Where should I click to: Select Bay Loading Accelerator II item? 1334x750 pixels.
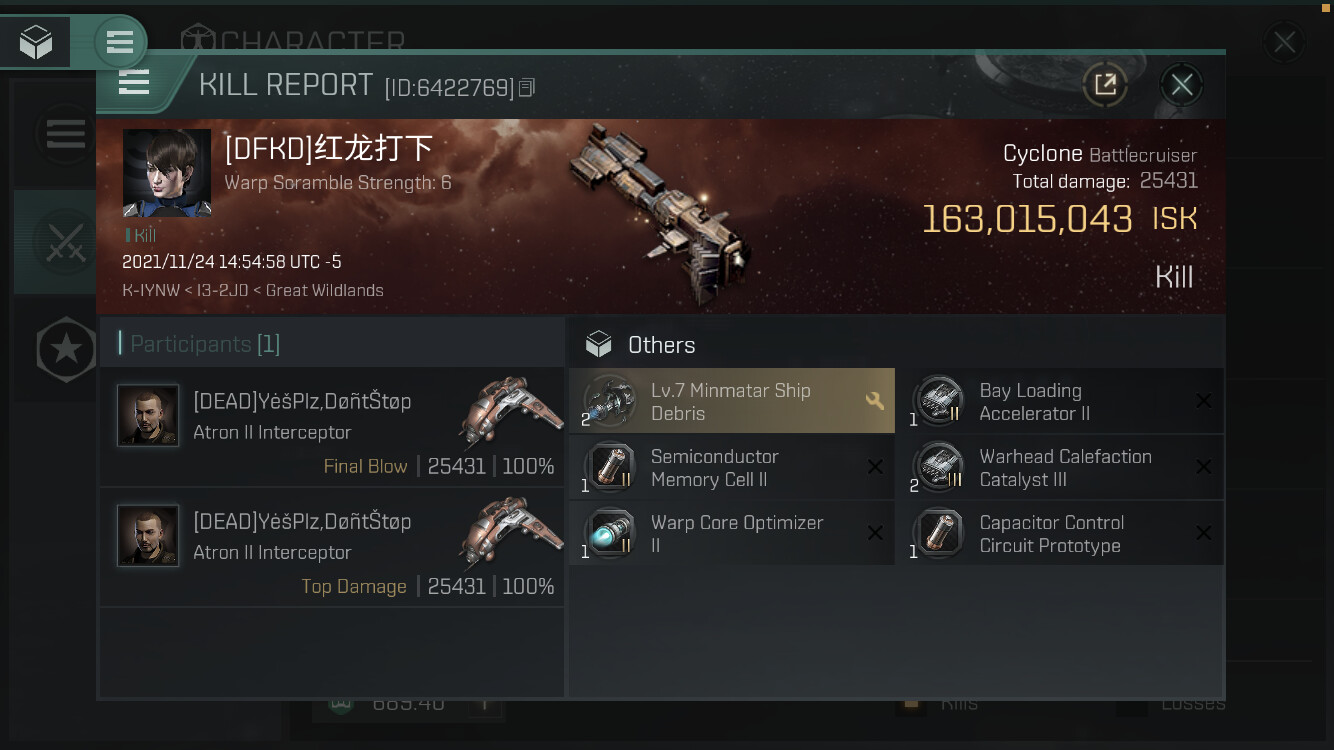click(x=1061, y=401)
